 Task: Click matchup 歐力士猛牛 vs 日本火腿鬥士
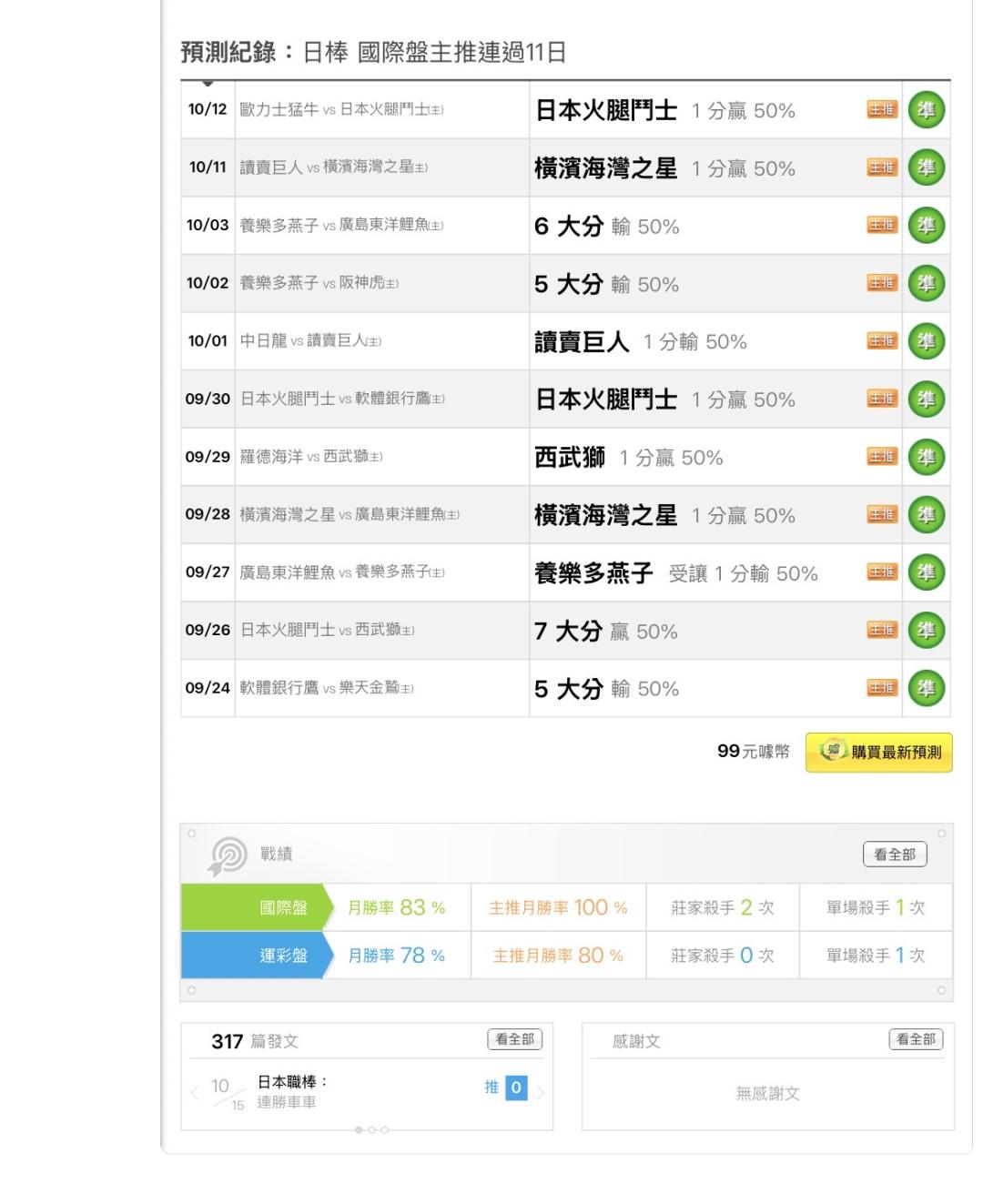click(341, 109)
